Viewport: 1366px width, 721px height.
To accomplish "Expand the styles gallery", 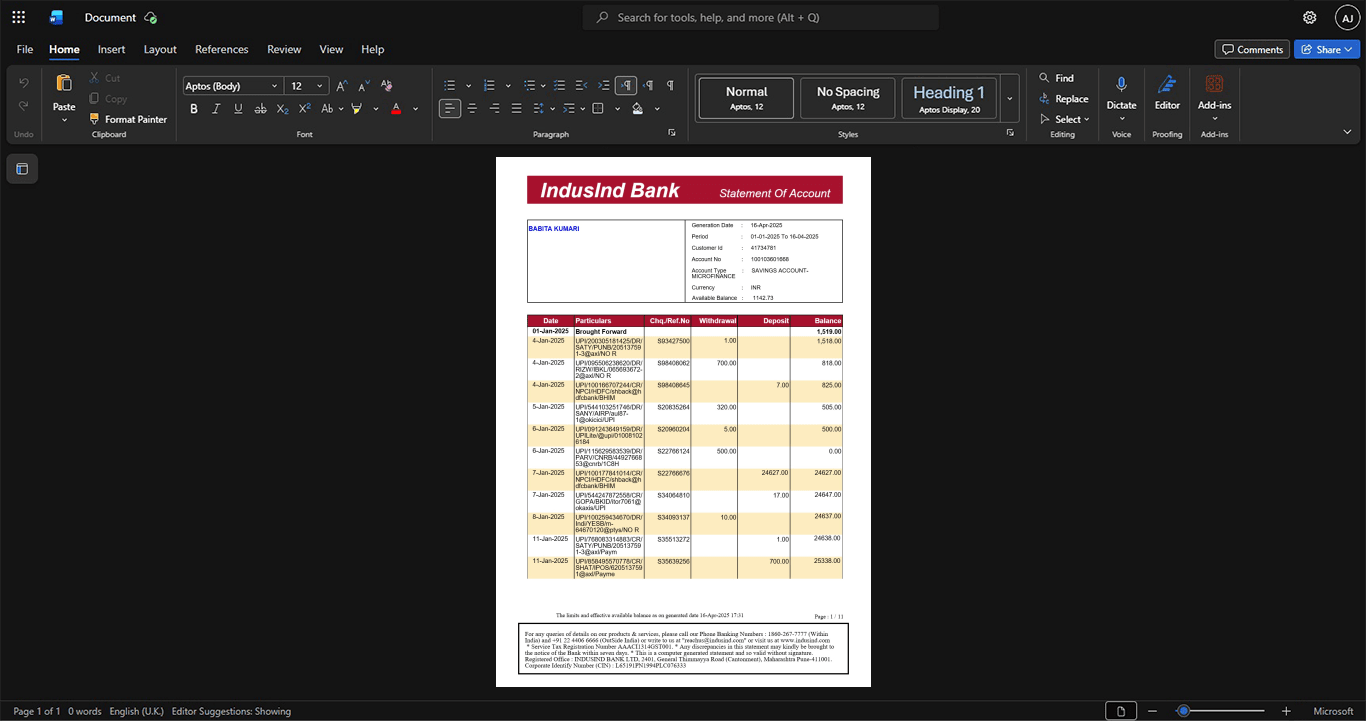I will [x=1010, y=98].
